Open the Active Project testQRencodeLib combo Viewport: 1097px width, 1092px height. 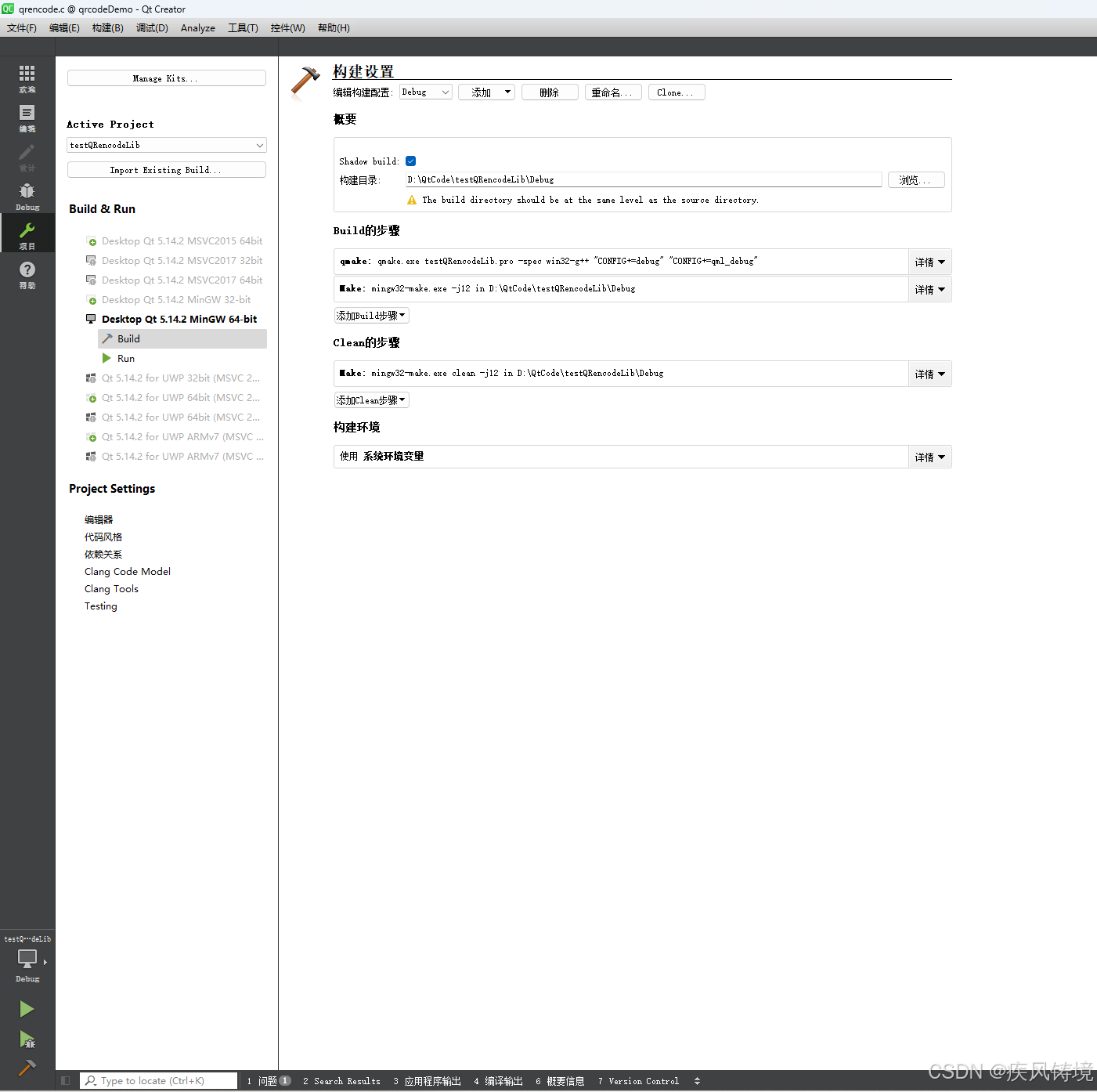[167, 145]
